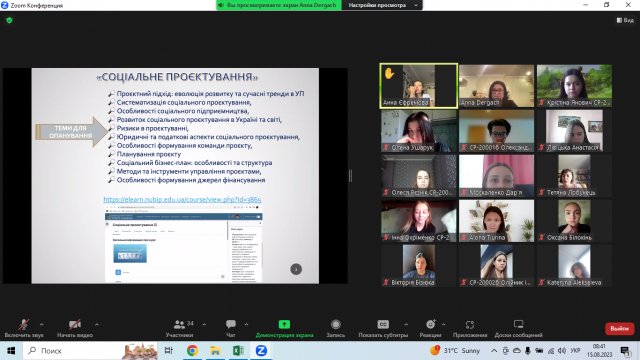Open Приложения apps panel
Image resolution: width=640 pixels, height=360 pixels.
pyautogui.click(x=470, y=329)
